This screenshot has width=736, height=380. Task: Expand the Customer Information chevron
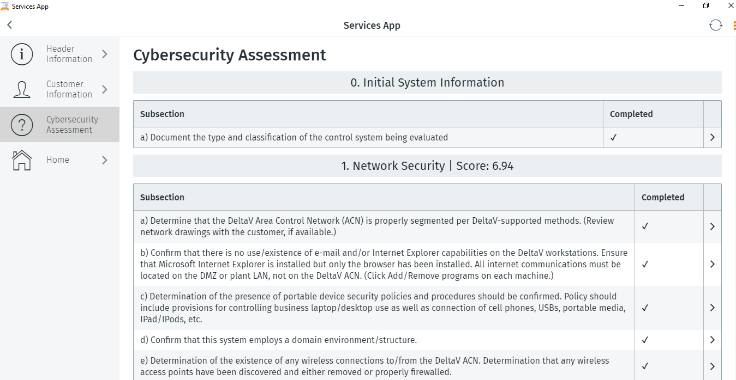[x=105, y=89]
